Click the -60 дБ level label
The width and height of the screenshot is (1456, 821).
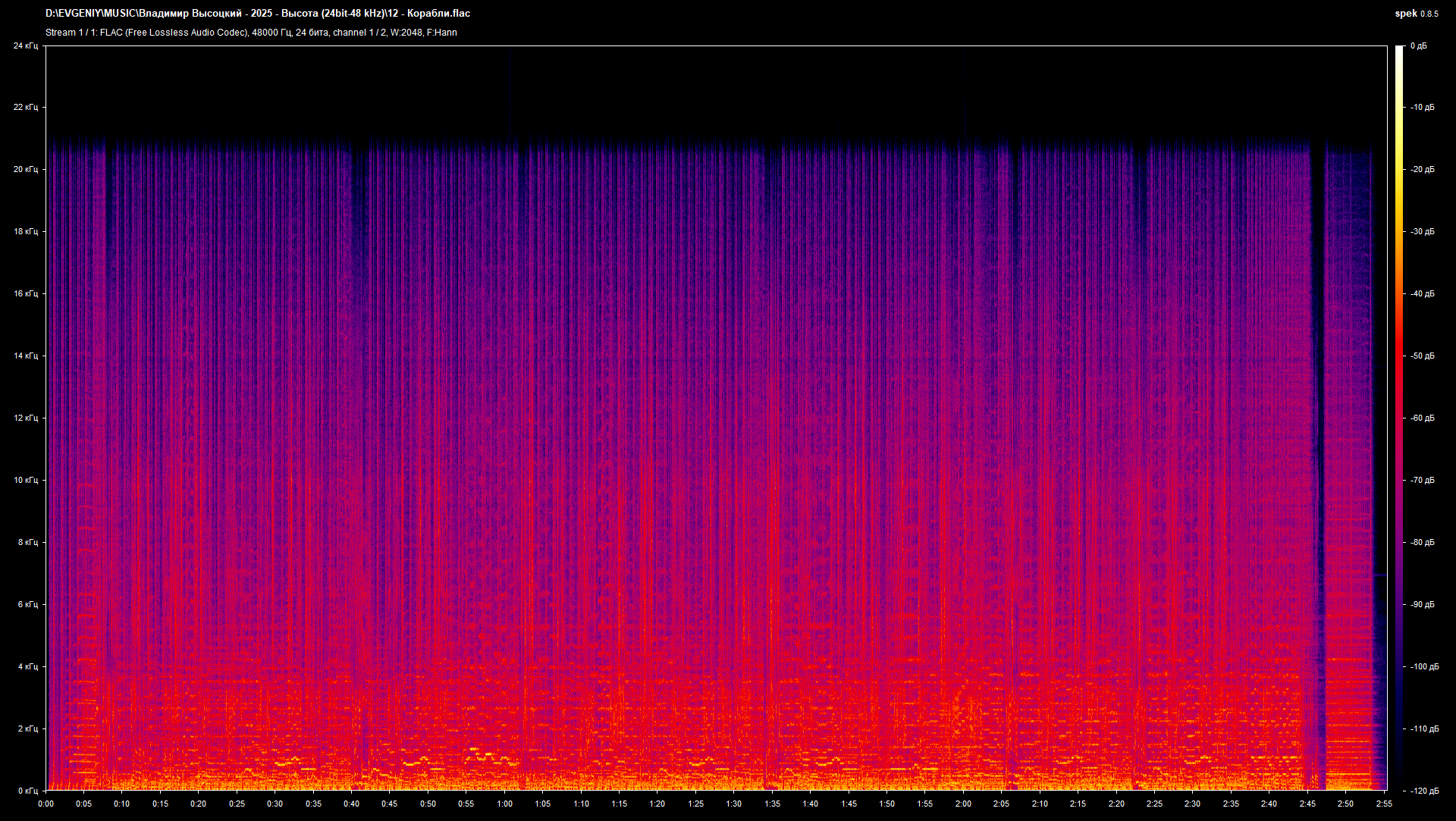click(1422, 418)
